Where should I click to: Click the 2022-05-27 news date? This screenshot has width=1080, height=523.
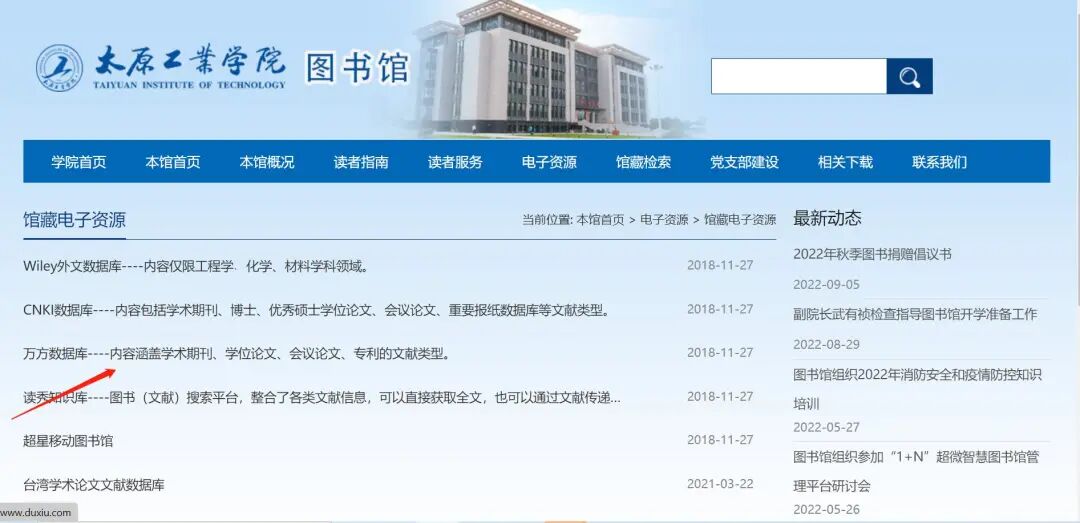click(827, 427)
